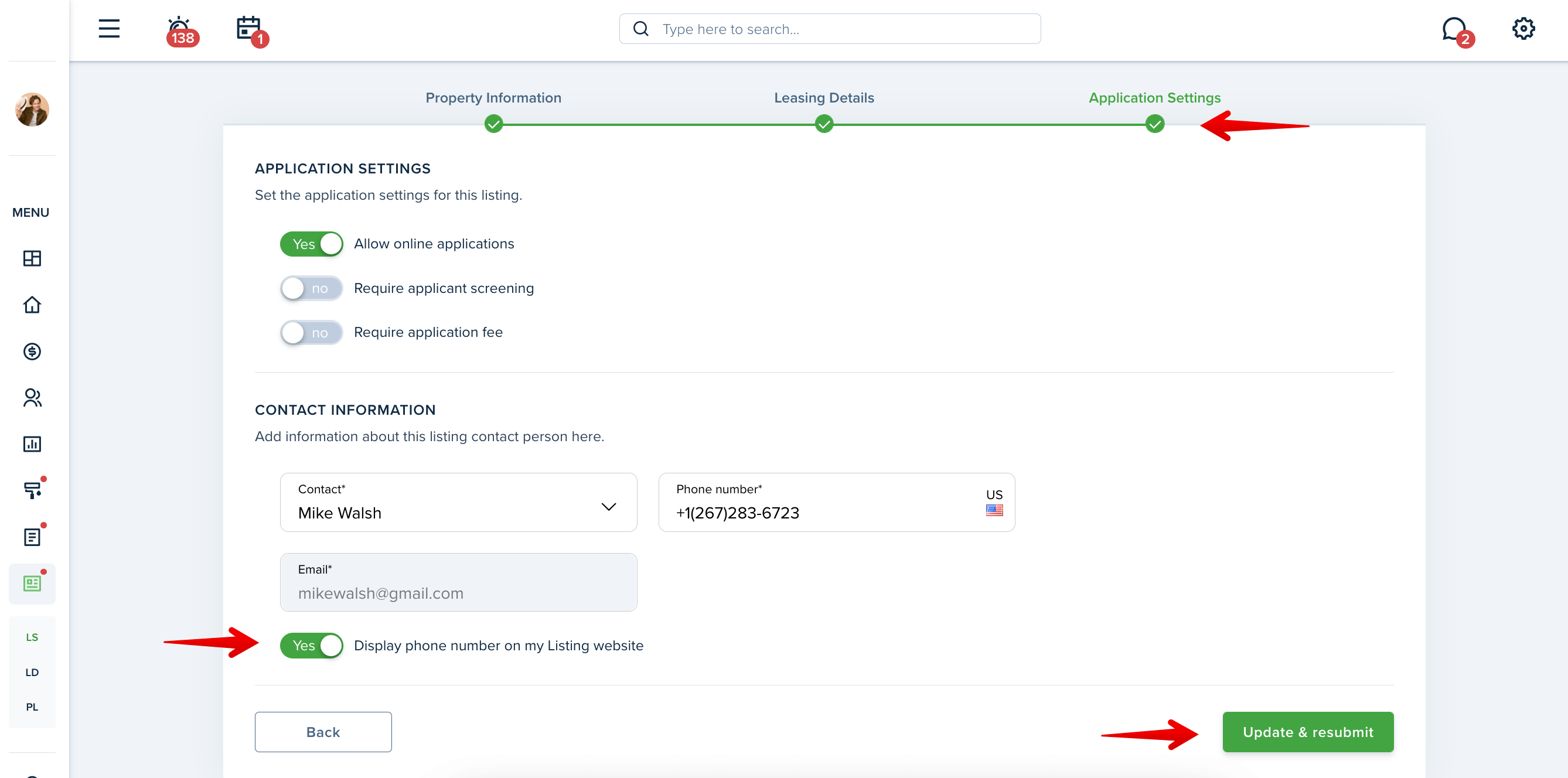Click the 'Require applicant screening' label
The width and height of the screenshot is (1568, 778).
pos(443,289)
